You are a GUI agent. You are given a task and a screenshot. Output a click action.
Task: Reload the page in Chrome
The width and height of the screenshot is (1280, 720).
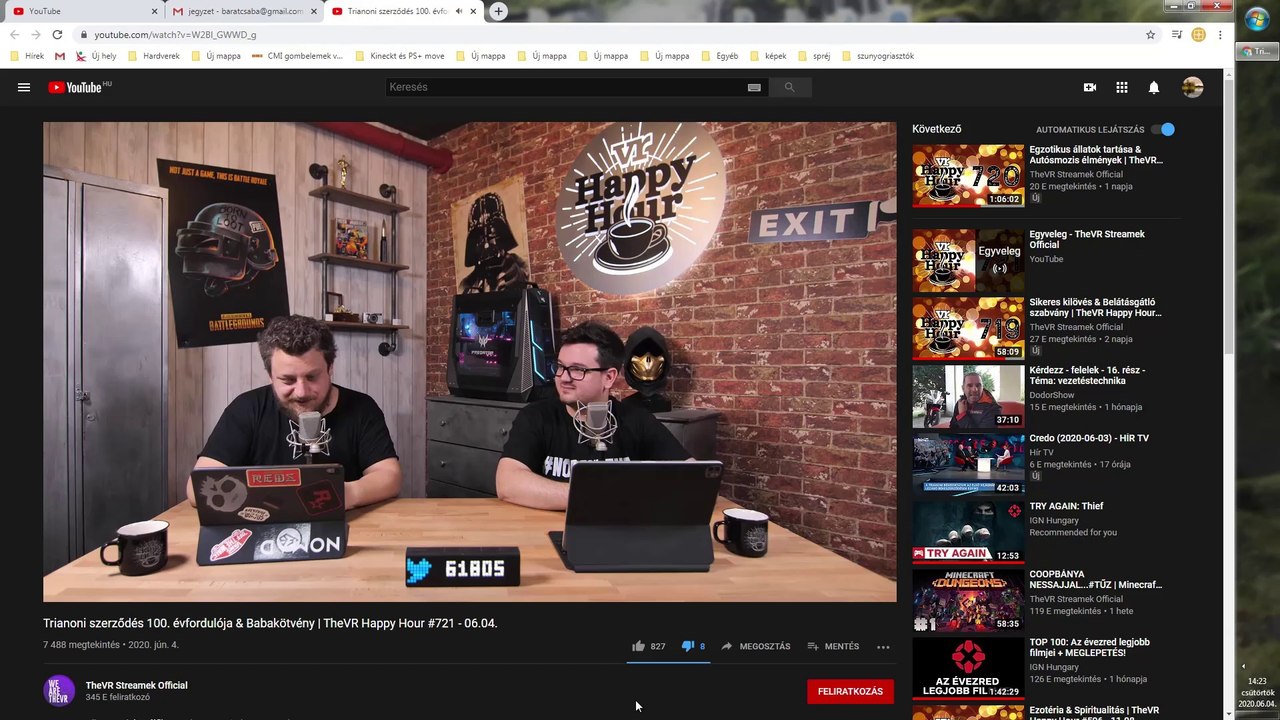(57, 34)
